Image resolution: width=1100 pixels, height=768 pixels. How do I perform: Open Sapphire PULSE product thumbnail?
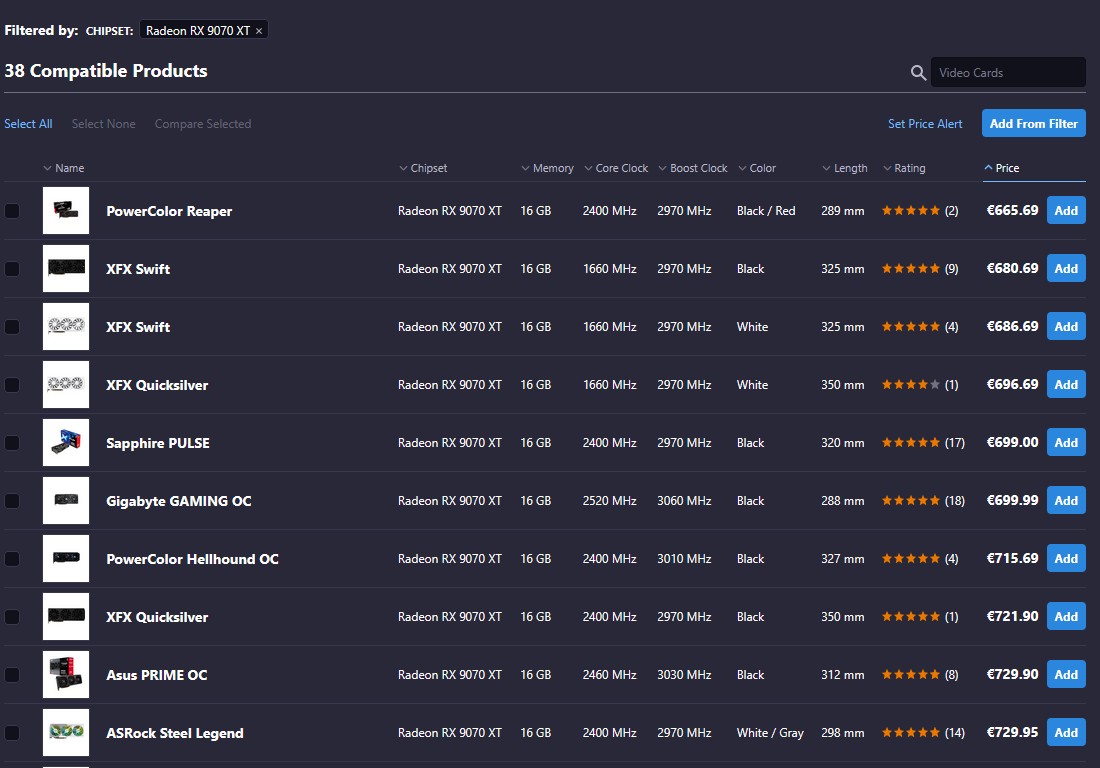pos(66,443)
